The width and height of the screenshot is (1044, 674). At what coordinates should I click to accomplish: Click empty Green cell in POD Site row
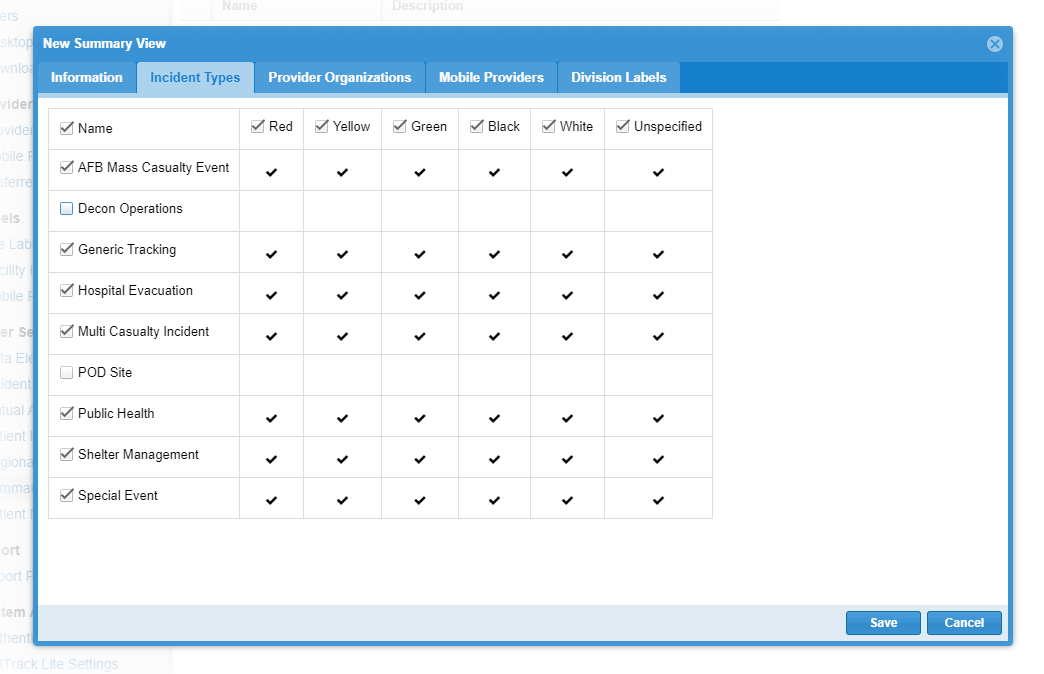pyautogui.click(x=419, y=375)
